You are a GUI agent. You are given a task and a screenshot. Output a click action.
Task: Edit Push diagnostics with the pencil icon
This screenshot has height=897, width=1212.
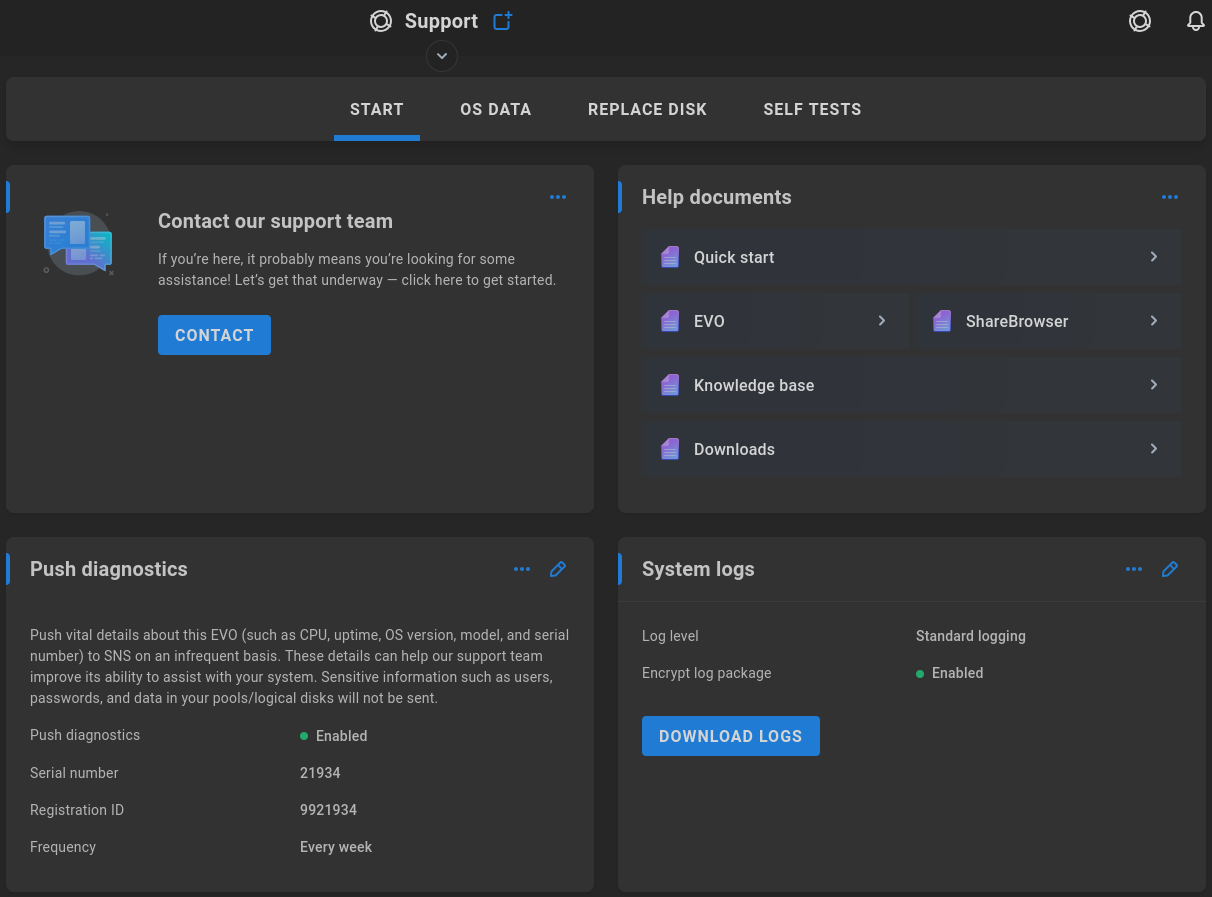[x=558, y=569]
